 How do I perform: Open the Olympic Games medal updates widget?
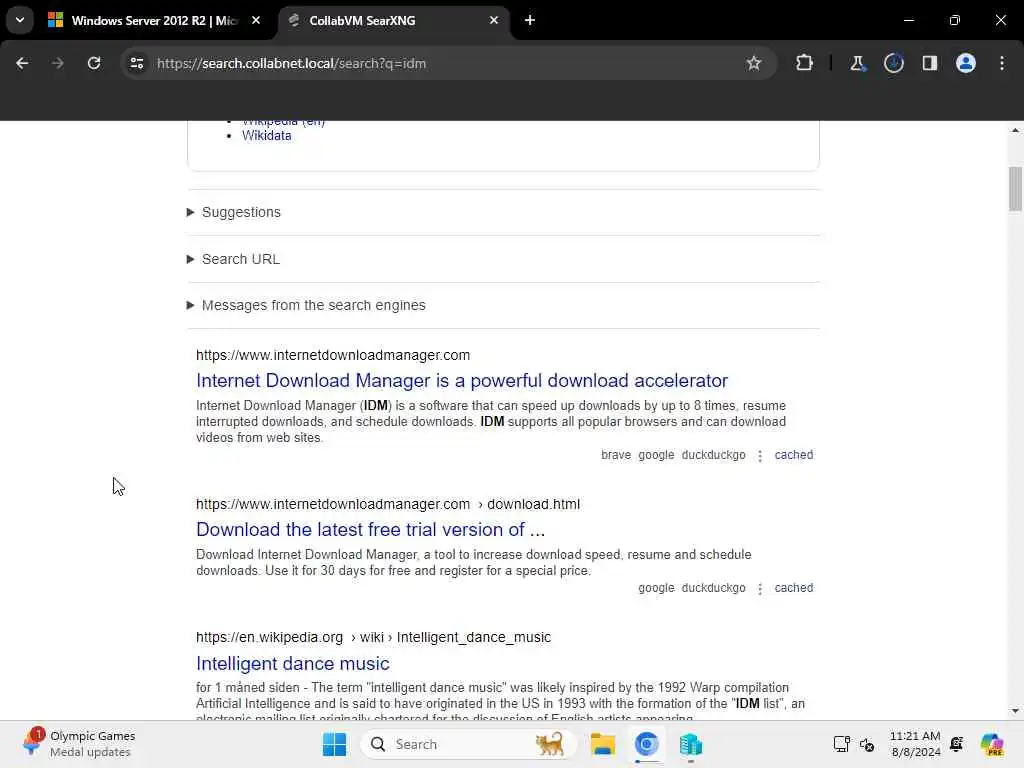click(78, 744)
